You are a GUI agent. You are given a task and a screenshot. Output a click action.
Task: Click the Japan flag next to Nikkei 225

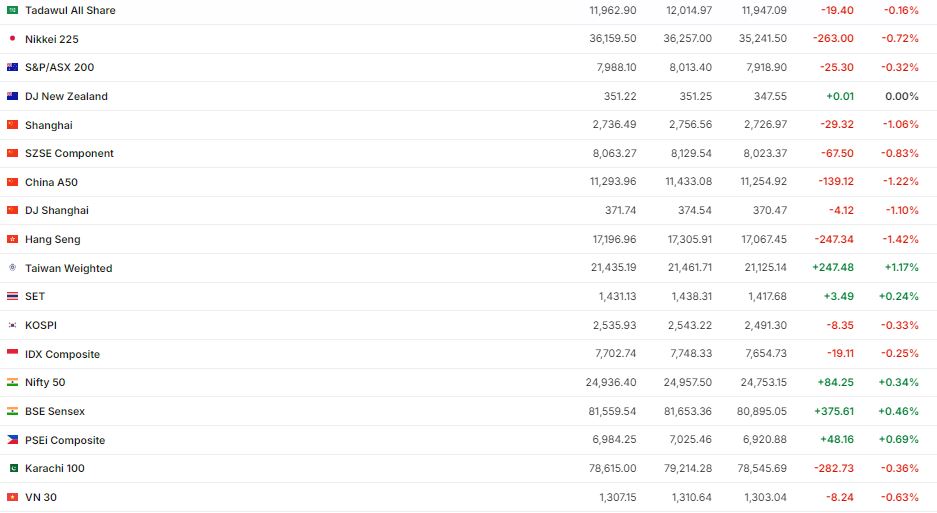(x=12, y=39)
